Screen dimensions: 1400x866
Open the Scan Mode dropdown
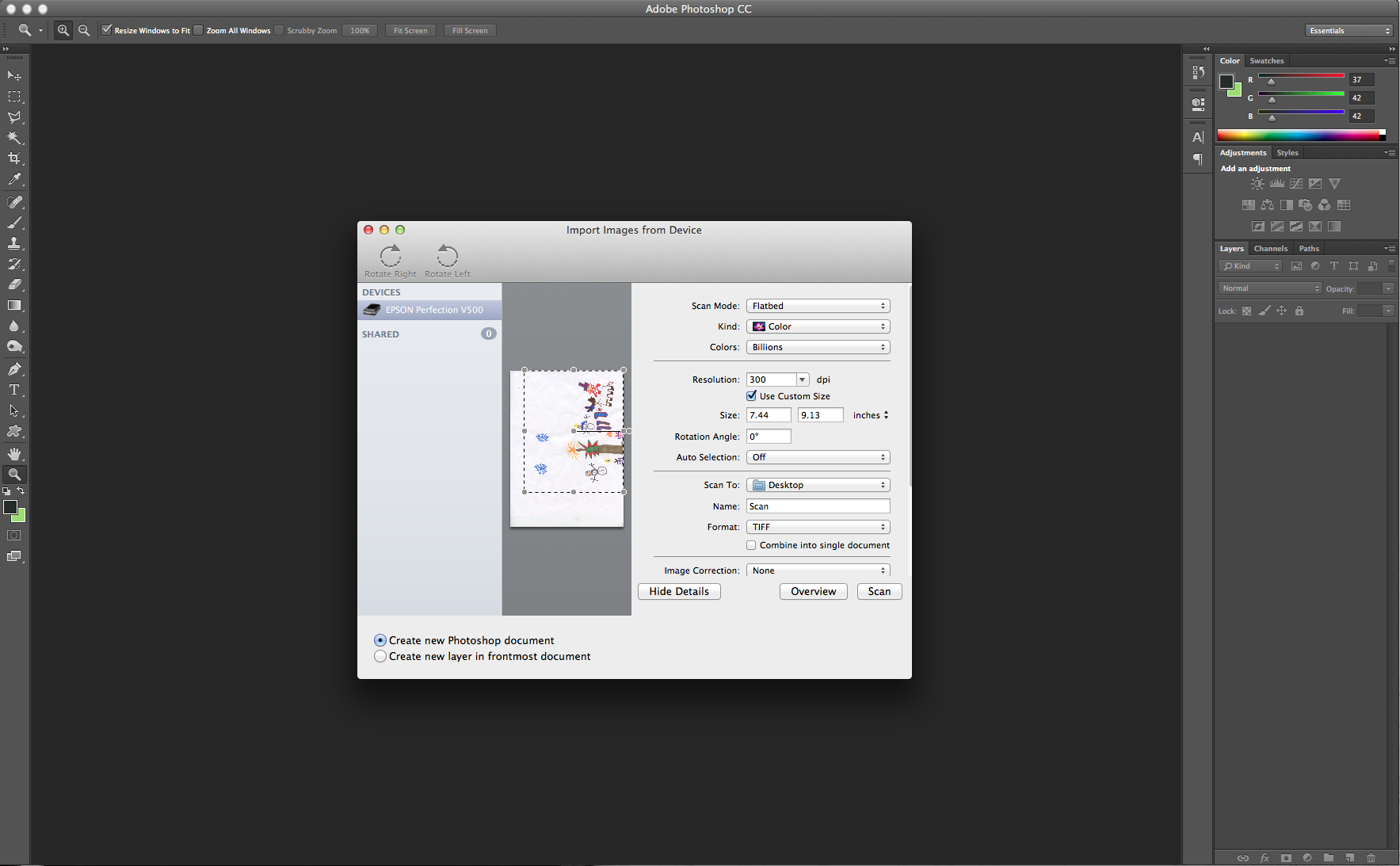tap(817, 305)
